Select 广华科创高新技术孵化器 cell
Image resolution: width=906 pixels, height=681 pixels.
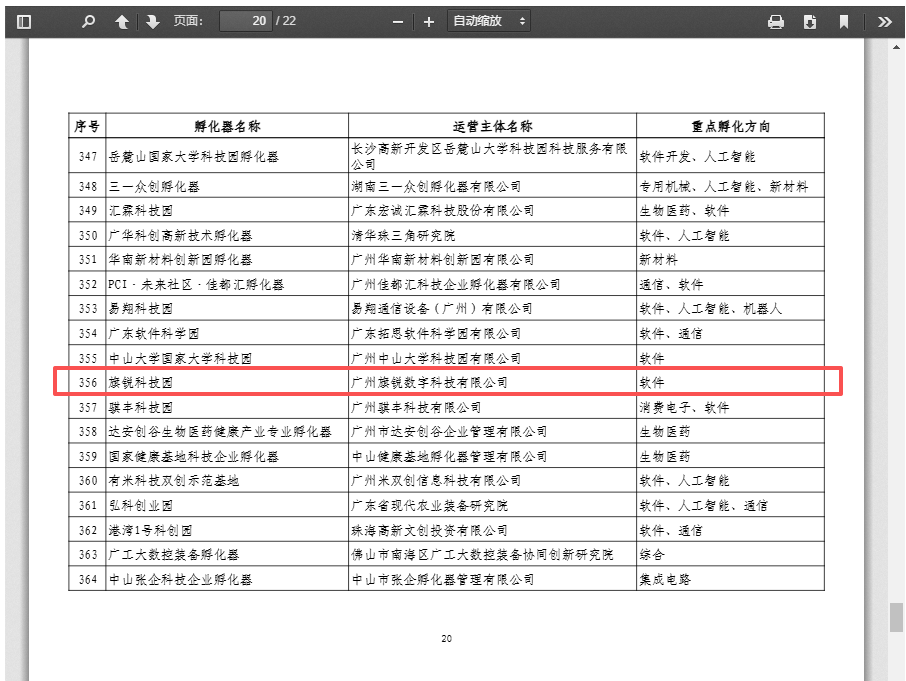point(227,235)
